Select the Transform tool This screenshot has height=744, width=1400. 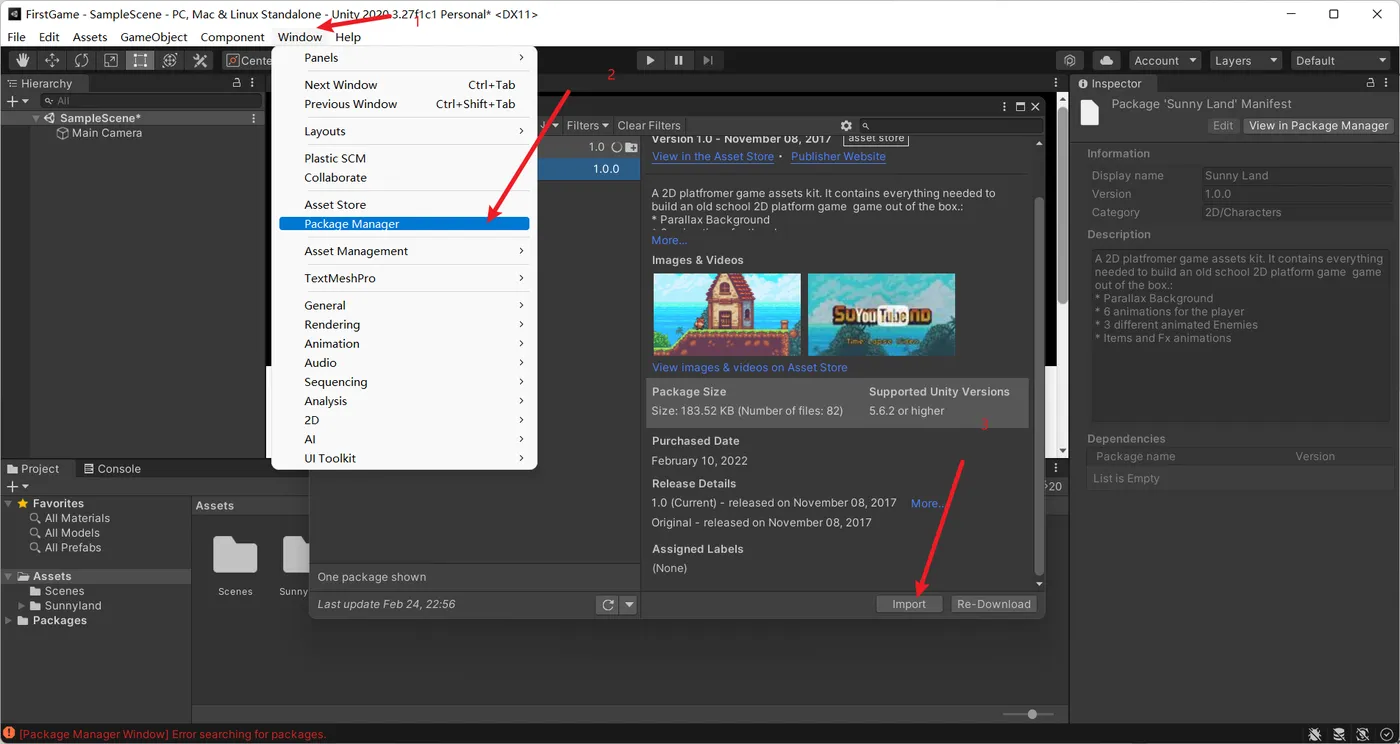pos(170,61)
